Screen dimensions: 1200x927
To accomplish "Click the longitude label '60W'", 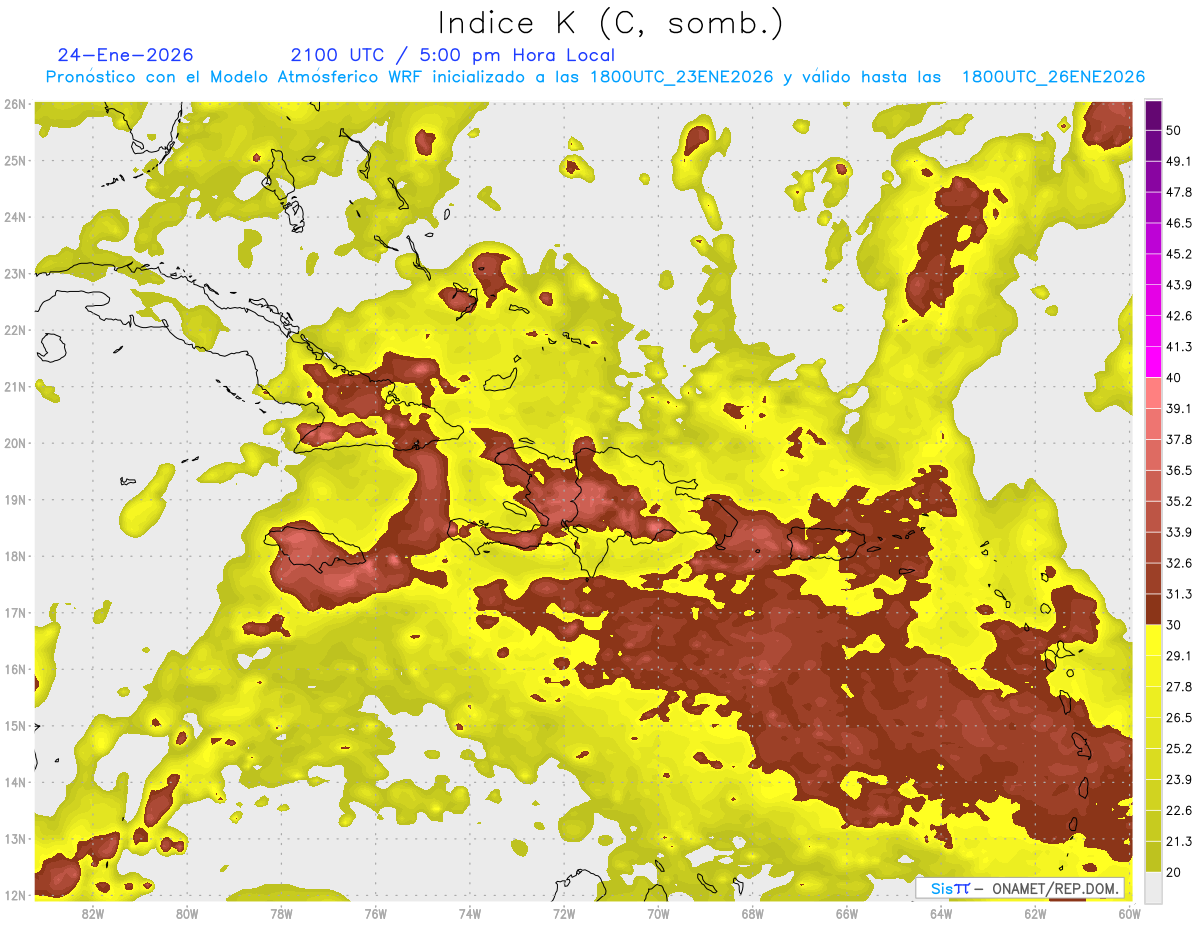I will pos(1129,913).
